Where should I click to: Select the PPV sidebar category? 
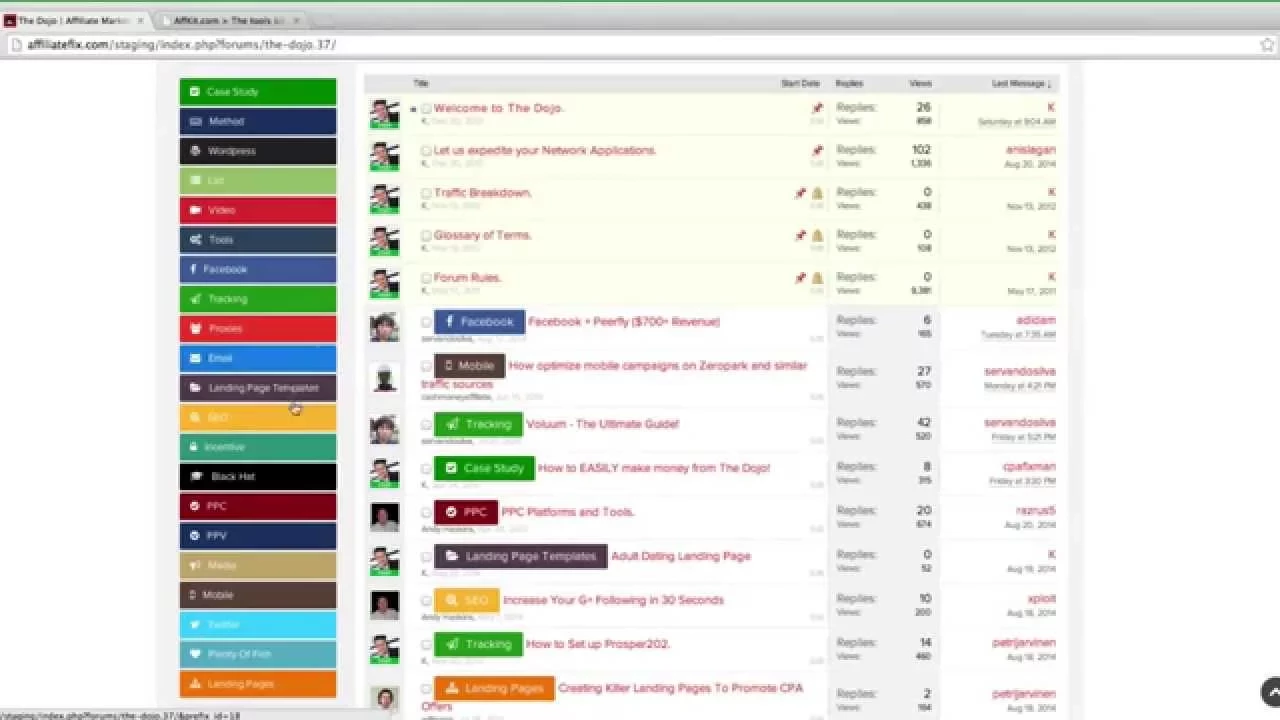coord(258,536)
